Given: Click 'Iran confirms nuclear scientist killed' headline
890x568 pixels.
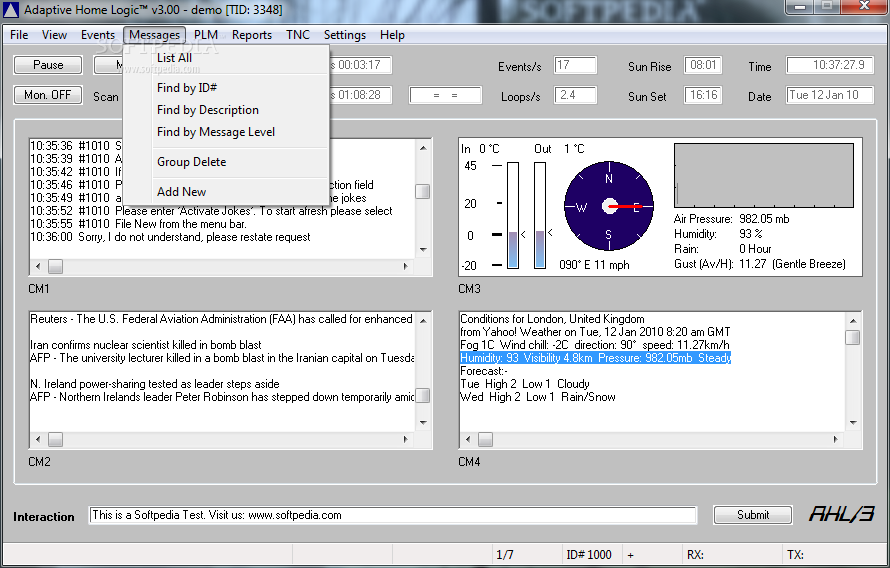Looking at the screenshot, I should point(146,345).
